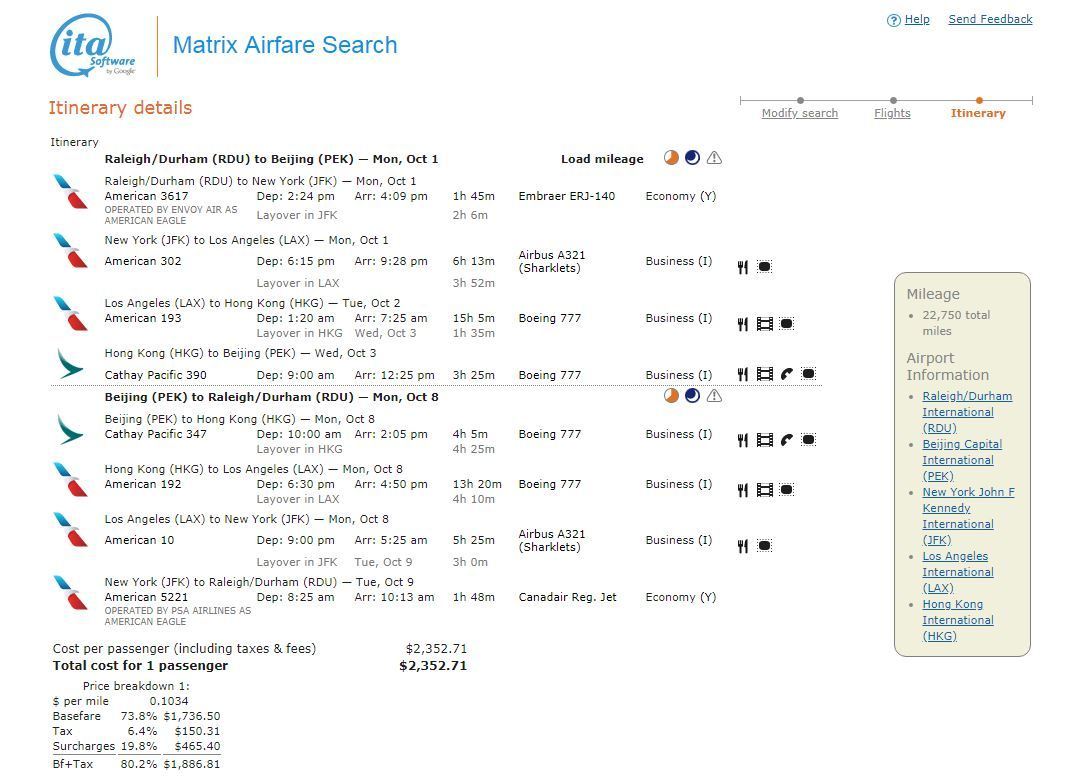Viewport: 1074px width, 777px height.
Task: Click the meal icon for Cathay Pacific 390
Action: [x=742, y=373]
